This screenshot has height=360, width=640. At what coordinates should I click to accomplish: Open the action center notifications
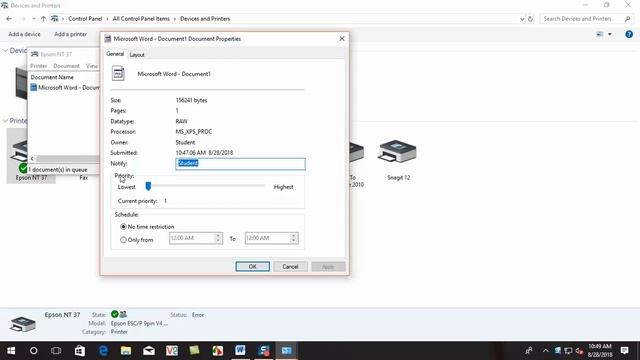[x=624, y=351]
